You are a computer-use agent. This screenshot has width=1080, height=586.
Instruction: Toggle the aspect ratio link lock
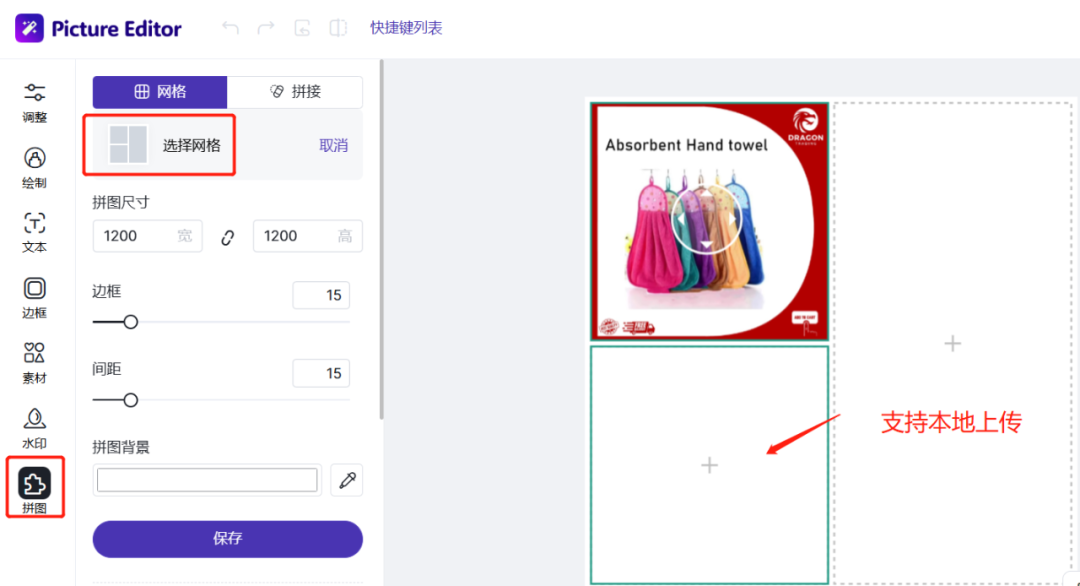click(x=228, y=237)
